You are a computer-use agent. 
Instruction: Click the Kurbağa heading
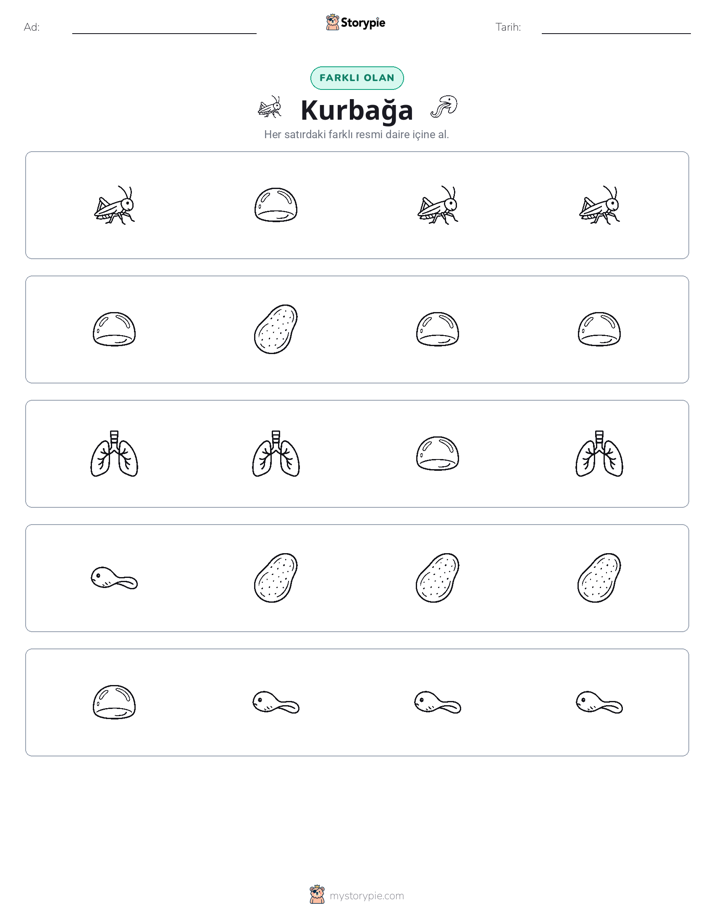point(357,110)
